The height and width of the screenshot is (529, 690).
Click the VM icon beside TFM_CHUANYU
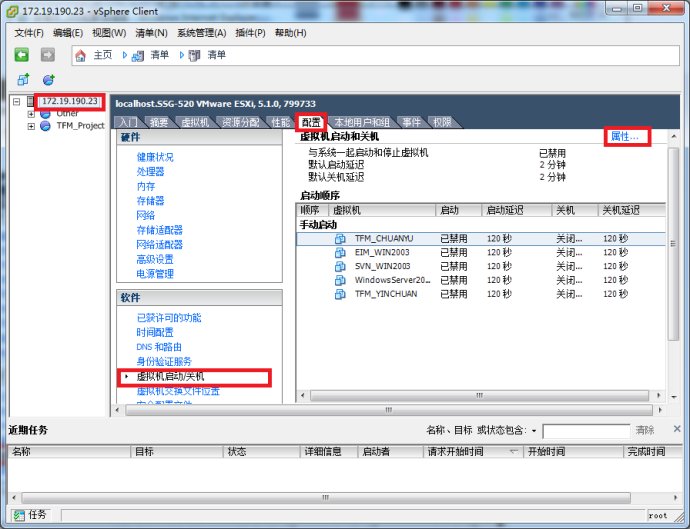pyautogui.click(x=340, y=239)
